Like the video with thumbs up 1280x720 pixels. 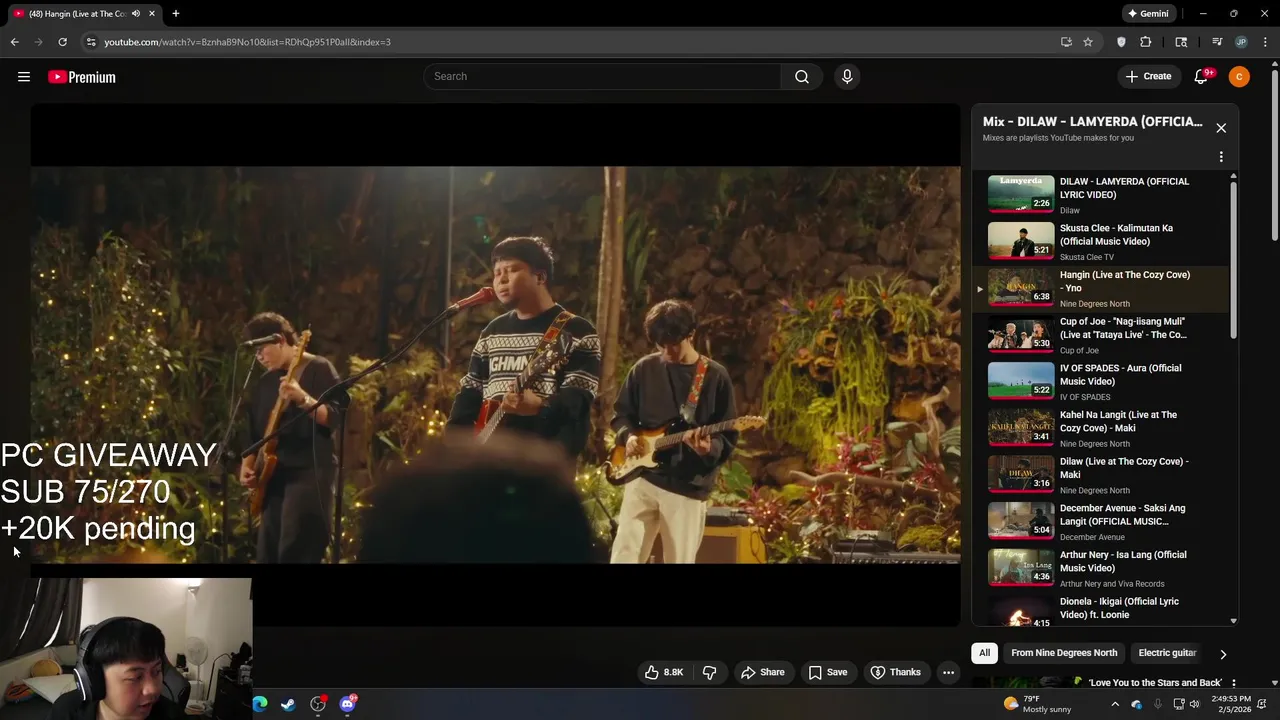pyautogui.click(x=664, y=672)
